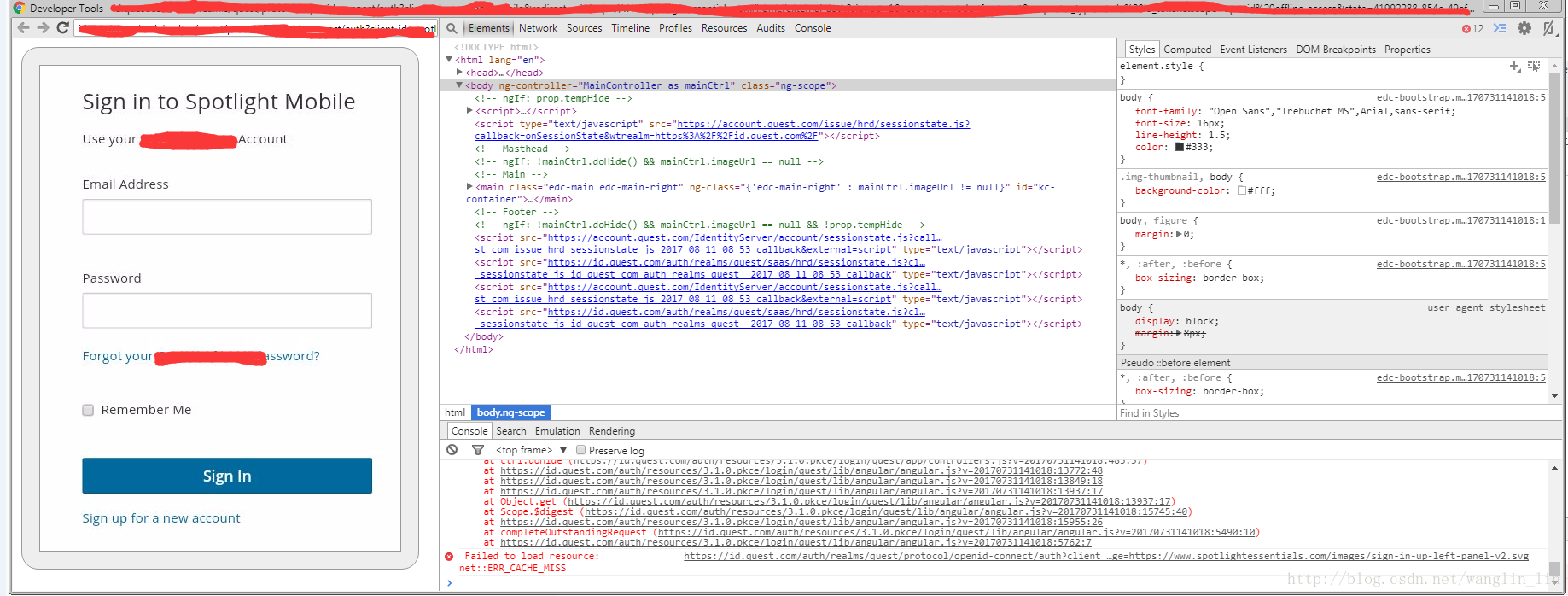The image size is (1568, 596).
Task: Collapse the body ng-controller node
Action: pos(459,85)
